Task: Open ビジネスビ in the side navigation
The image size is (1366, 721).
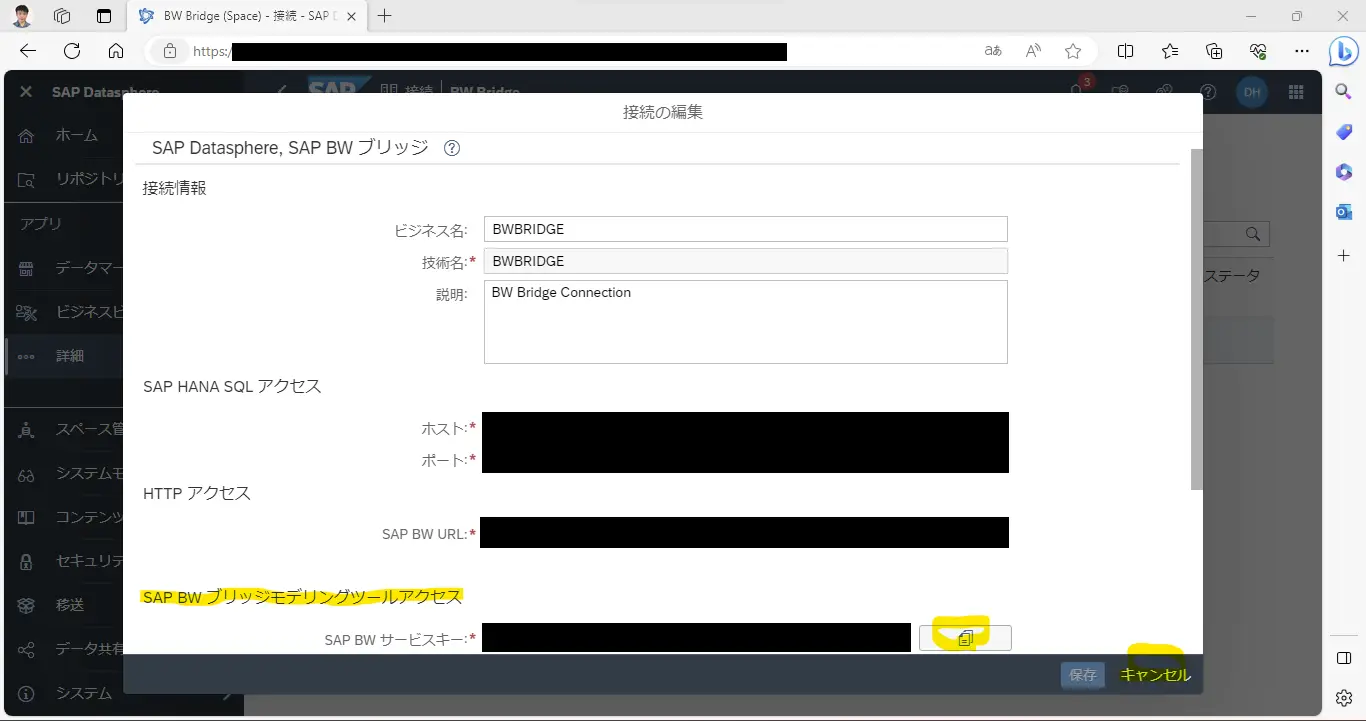Action: pyautogui.click(x=64, y=312)
